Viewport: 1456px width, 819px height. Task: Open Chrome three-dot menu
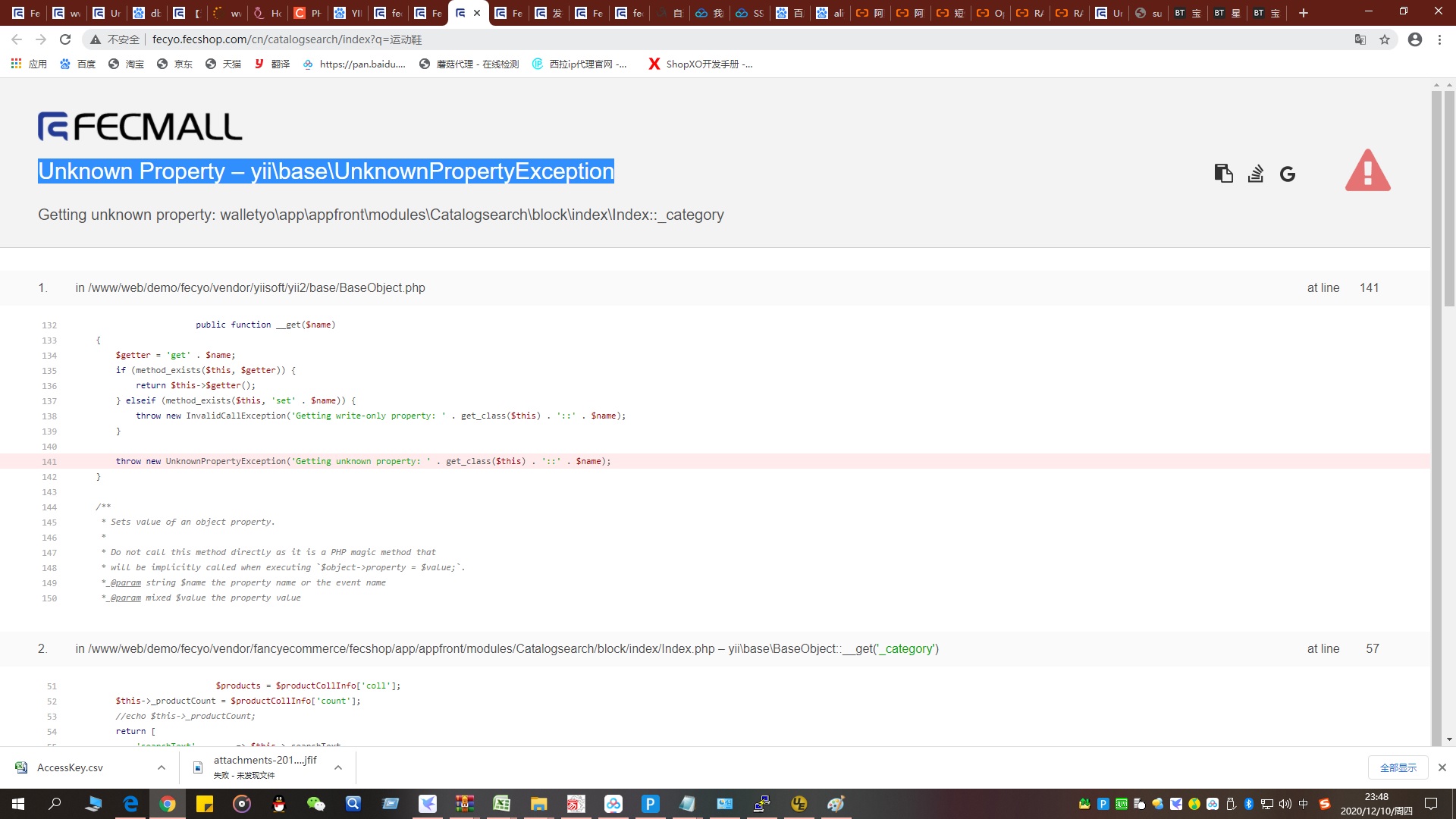point(1439,39)
